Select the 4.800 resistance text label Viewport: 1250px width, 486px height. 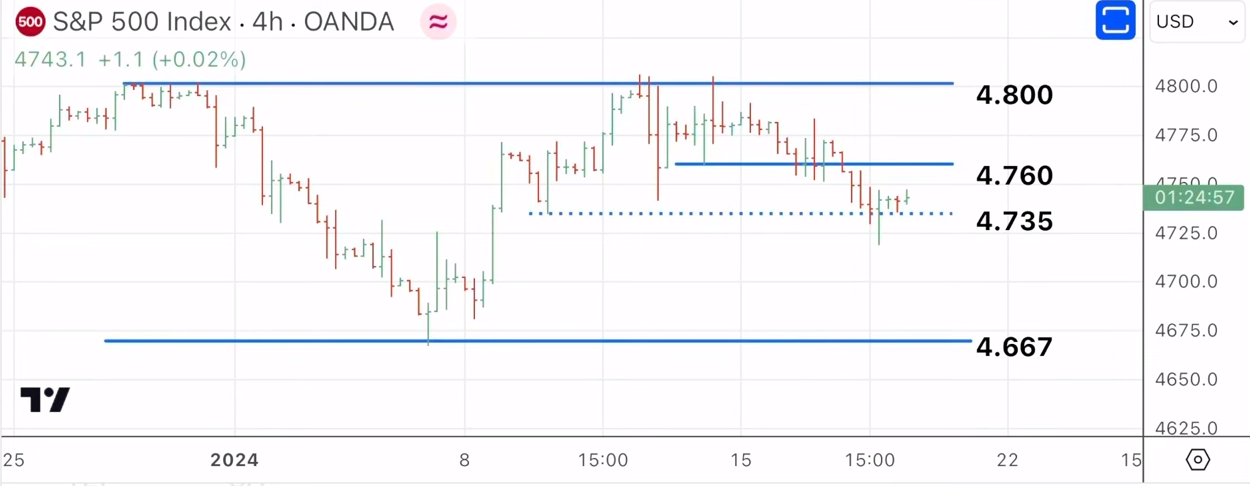click(x=1014, y=95)
